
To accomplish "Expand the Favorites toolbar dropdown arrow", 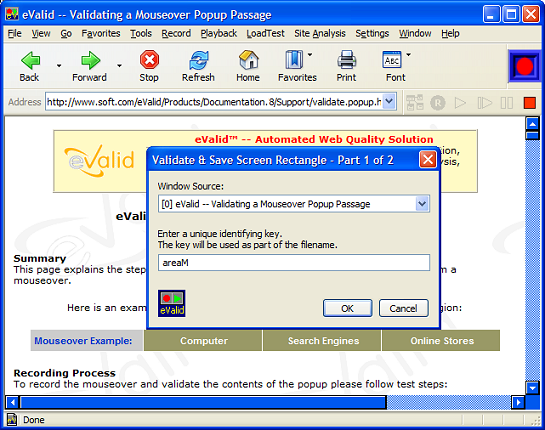I will tap(310, 55).
